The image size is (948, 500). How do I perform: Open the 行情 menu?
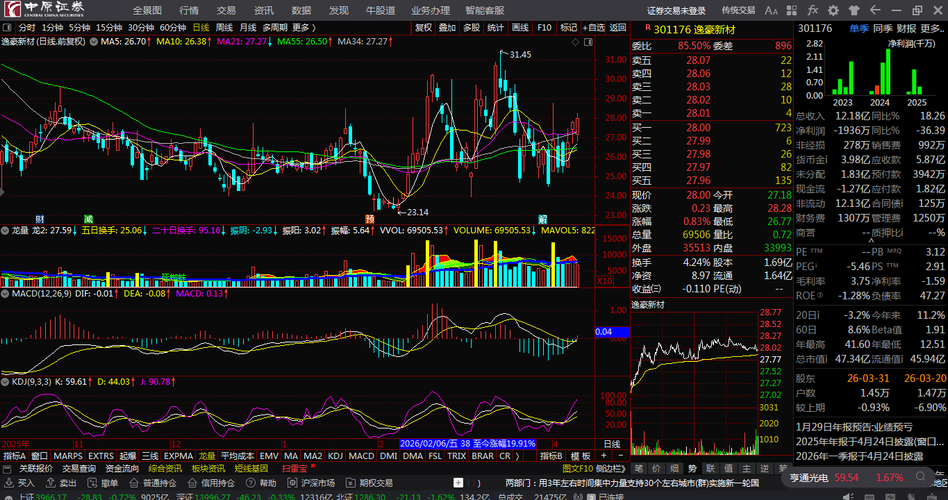coord(189,10)
